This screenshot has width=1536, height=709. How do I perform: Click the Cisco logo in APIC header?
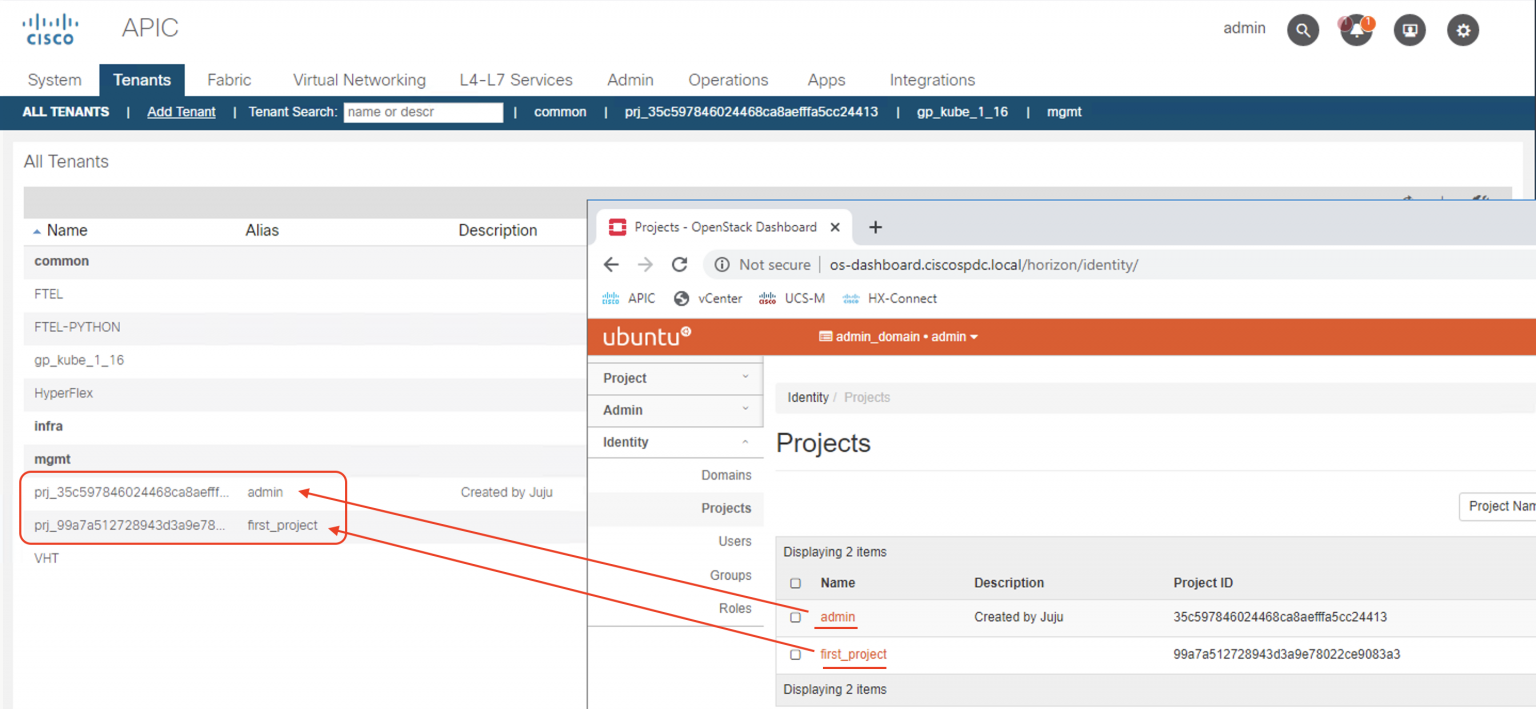pos(50,27)
